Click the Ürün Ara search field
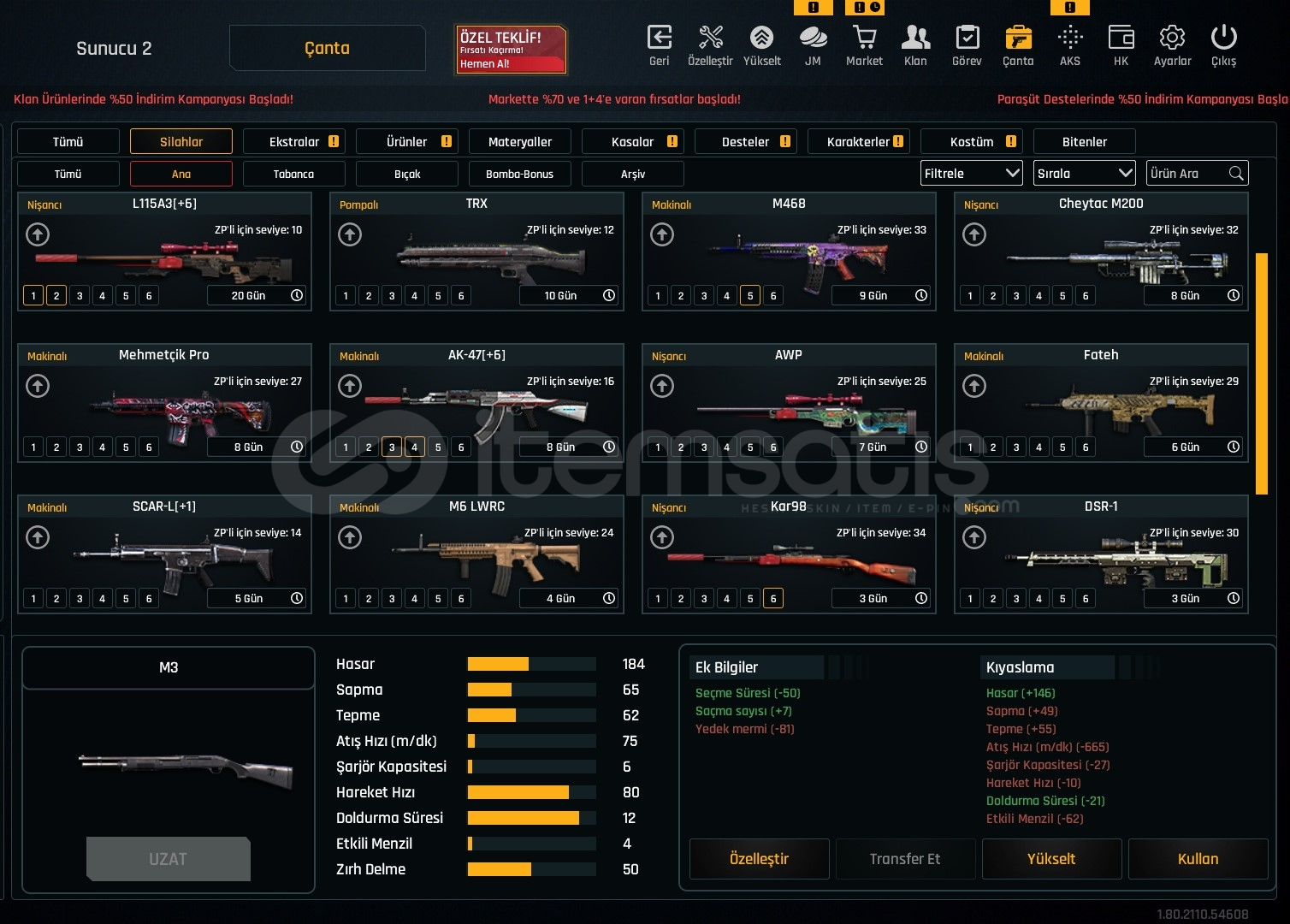This screenshot has width=1290, height=924. [1198, 174]
